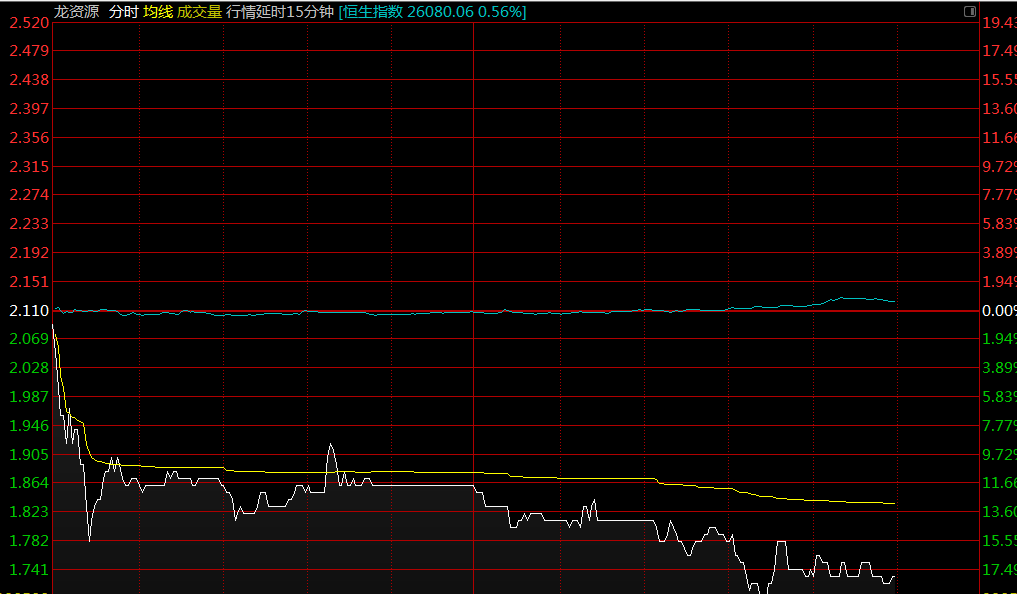Toggle the yellow 均线 average line legend
The height and width of the screenshot is (594, 1017).
[158, 12]
